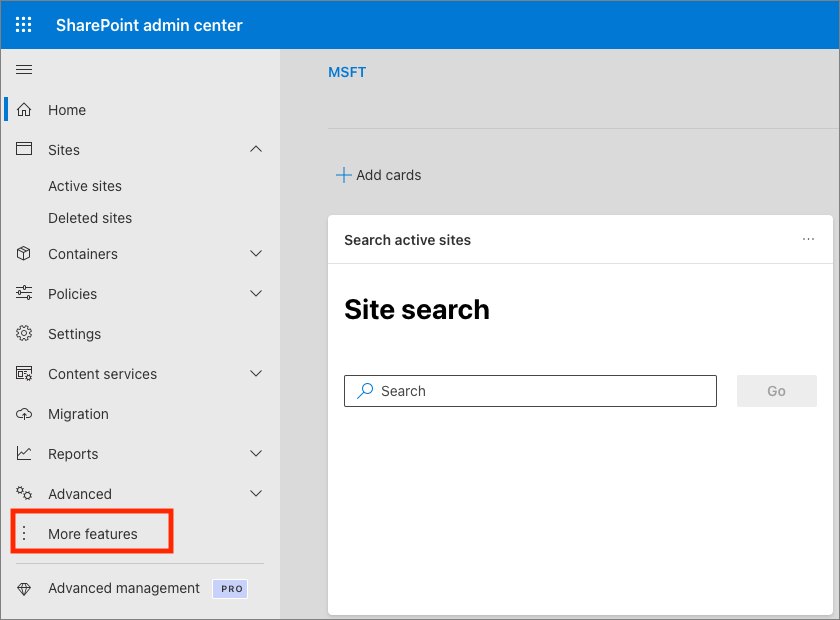Open the Search active sites card ellipsis menu
This screenshot has width=840, height=620.
[808, 239]
